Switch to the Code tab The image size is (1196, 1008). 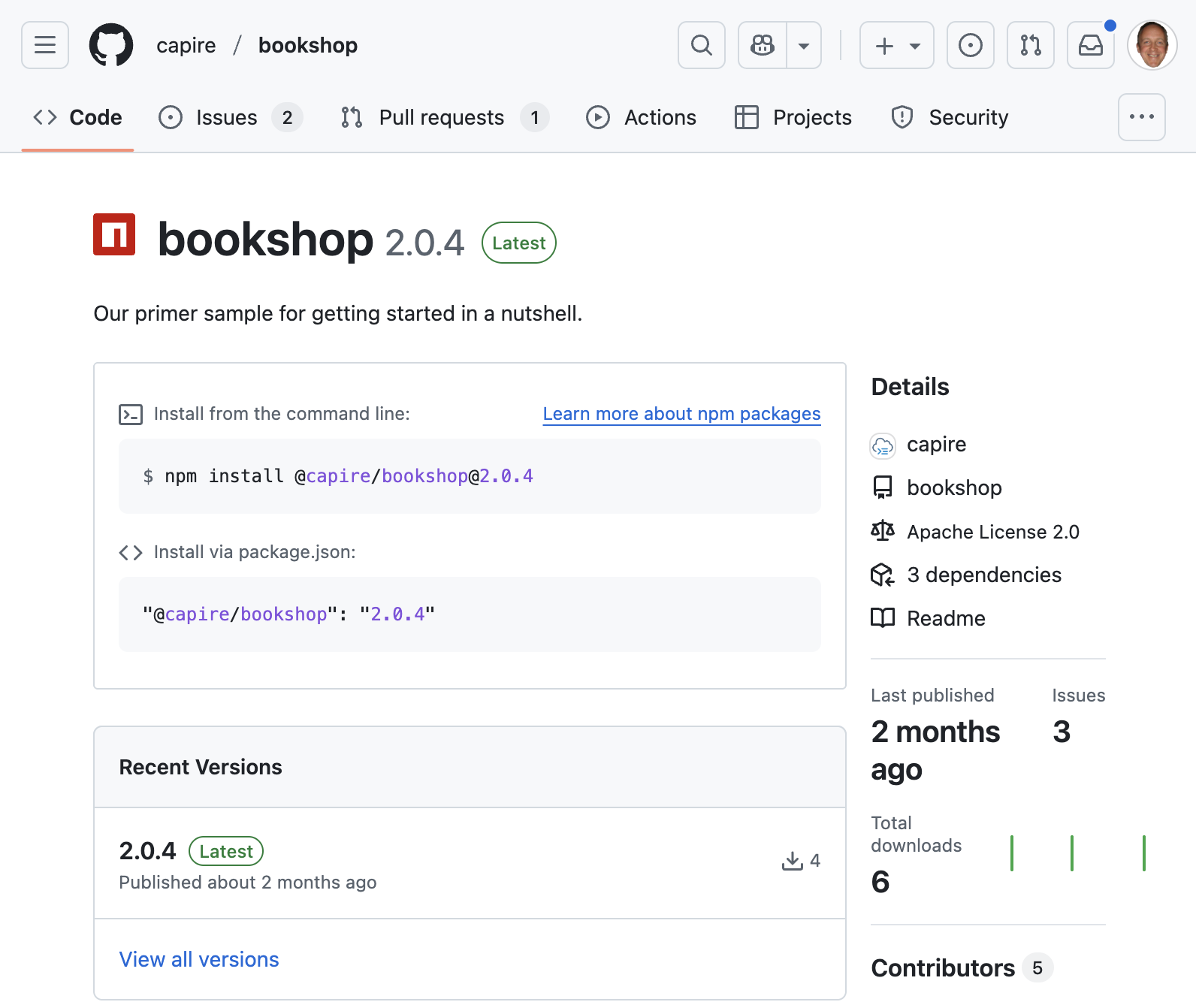[x=77, y=117]
